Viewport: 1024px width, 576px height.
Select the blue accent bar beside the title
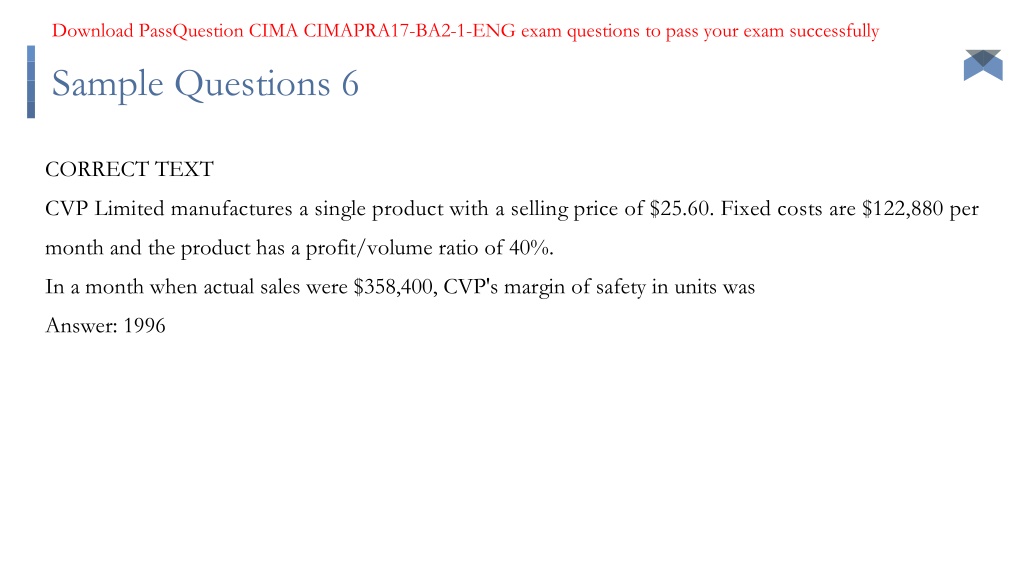pyautogui.click(x=31, y=82)
